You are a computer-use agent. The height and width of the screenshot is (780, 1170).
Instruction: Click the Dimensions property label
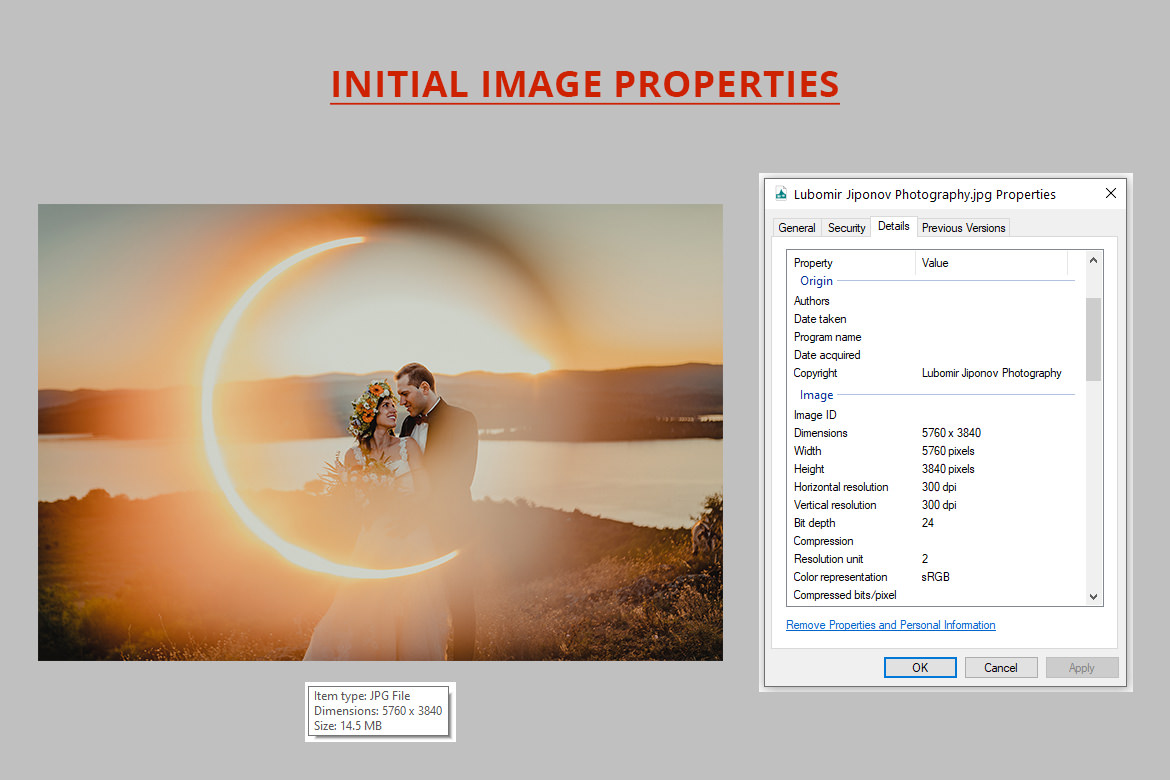point(821,433)
